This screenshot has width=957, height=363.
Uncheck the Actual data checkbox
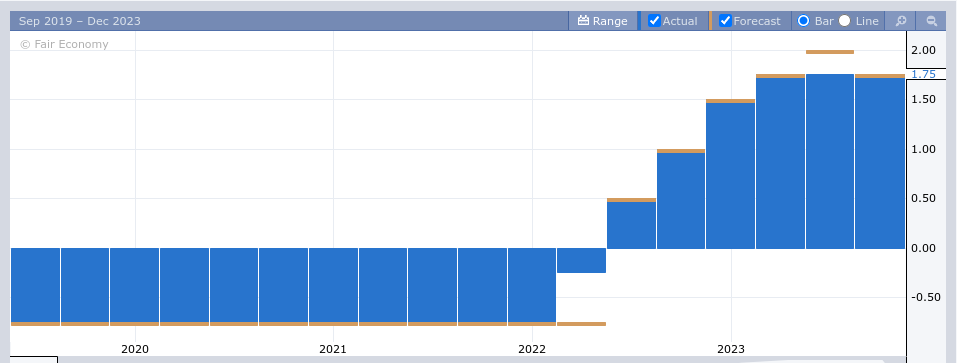[654, 21]
